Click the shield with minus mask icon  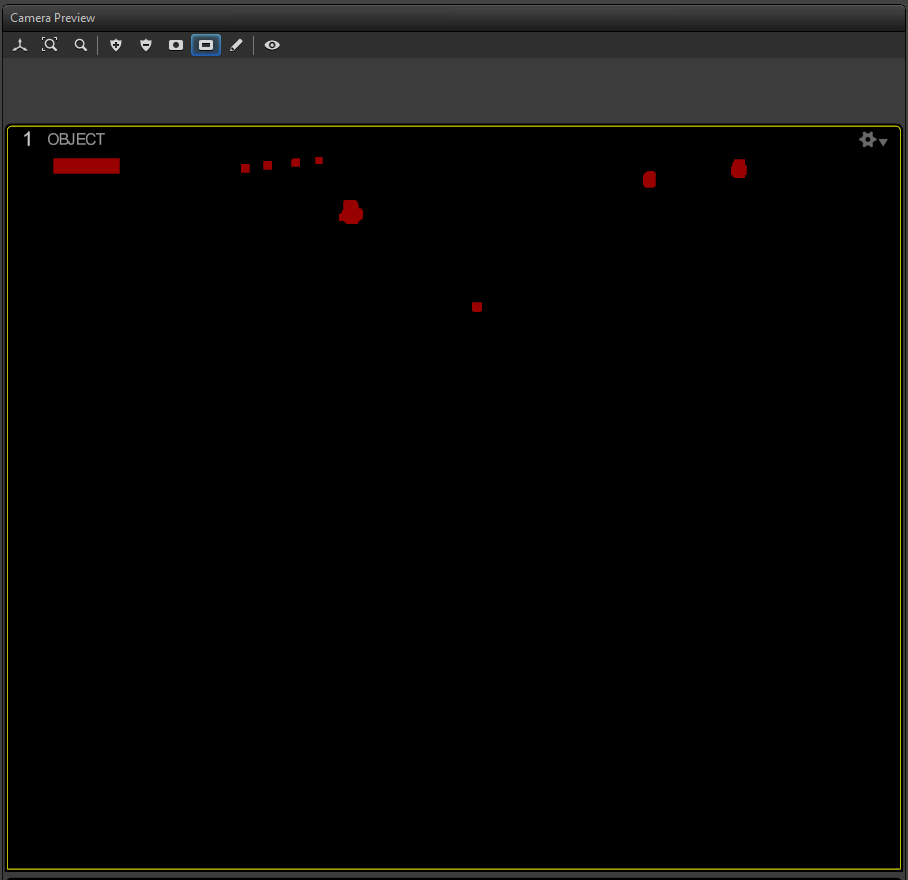pyautogui.click(x=146, y=45)
